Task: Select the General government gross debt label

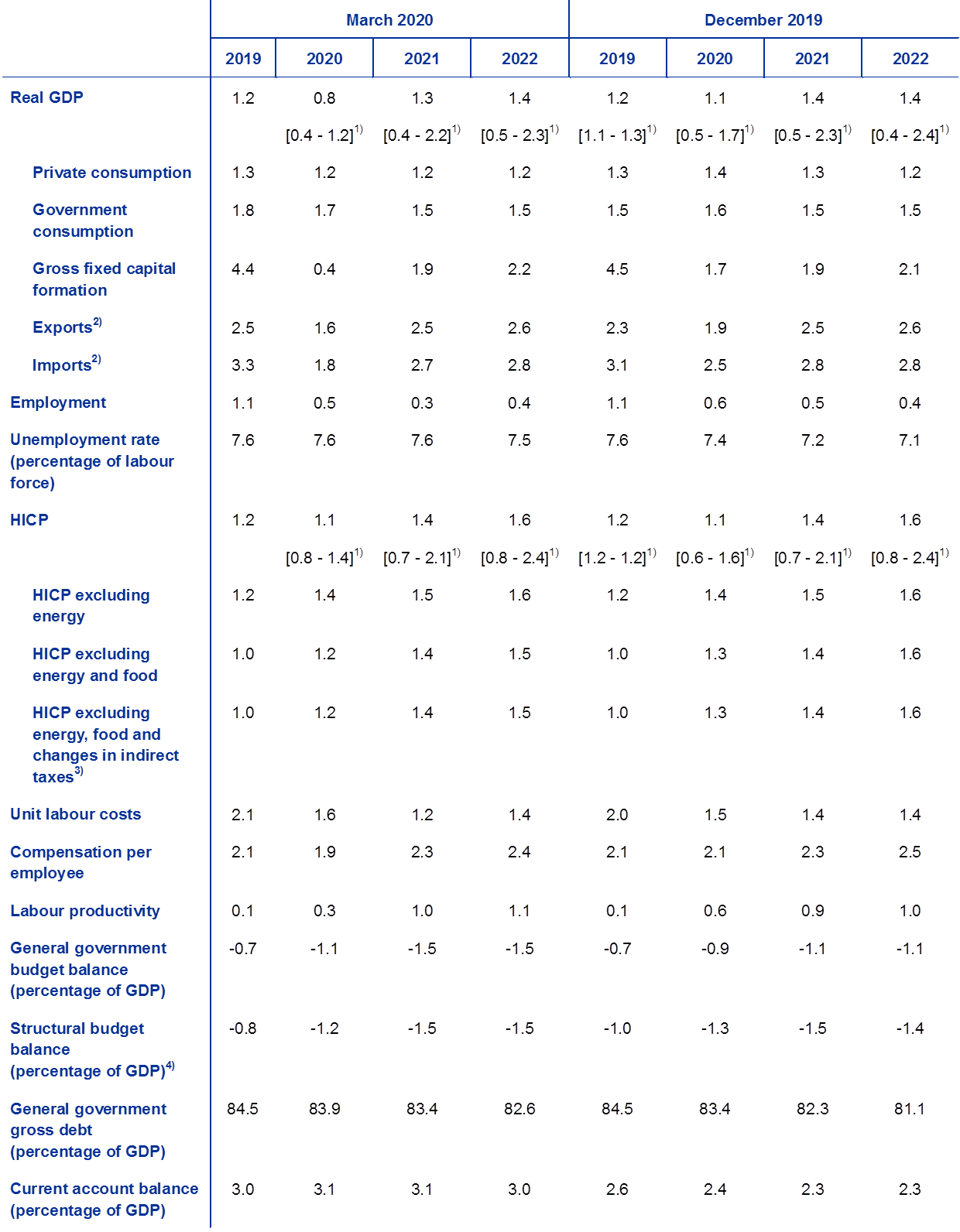Action: (x=87, y=1130)
